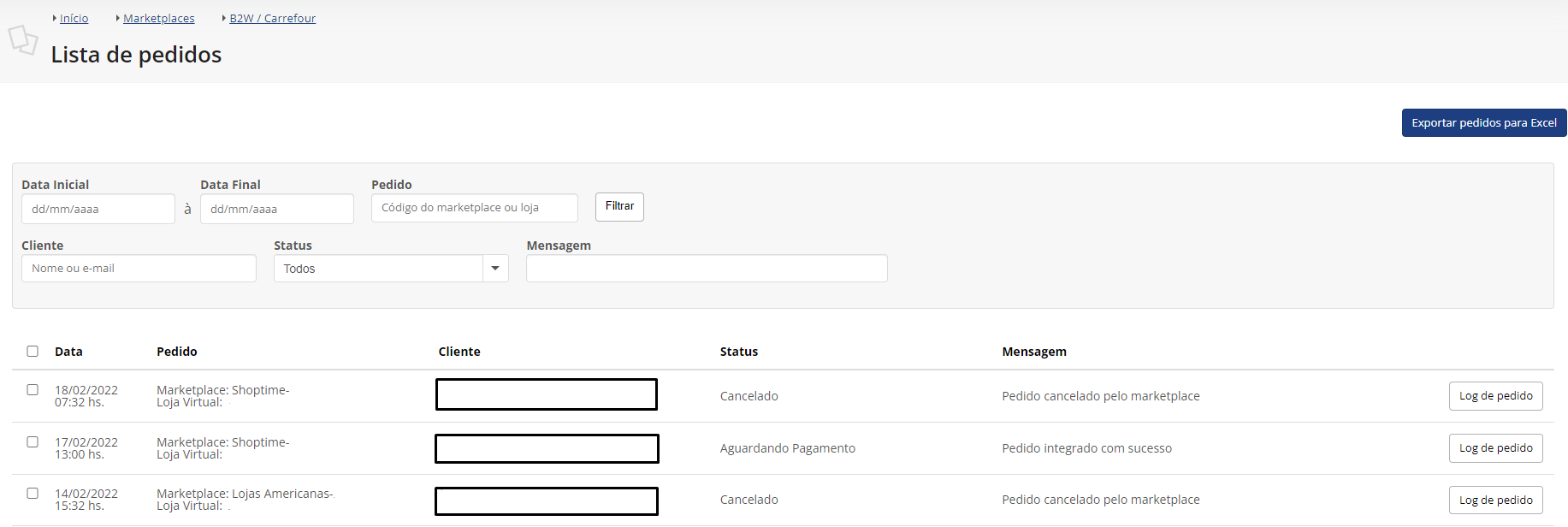Viewport: 1568px width, 527px height.
Task: Check the 14/02/2022 order row checkbox
Action: pyautogui.click(x=33, y=493)
